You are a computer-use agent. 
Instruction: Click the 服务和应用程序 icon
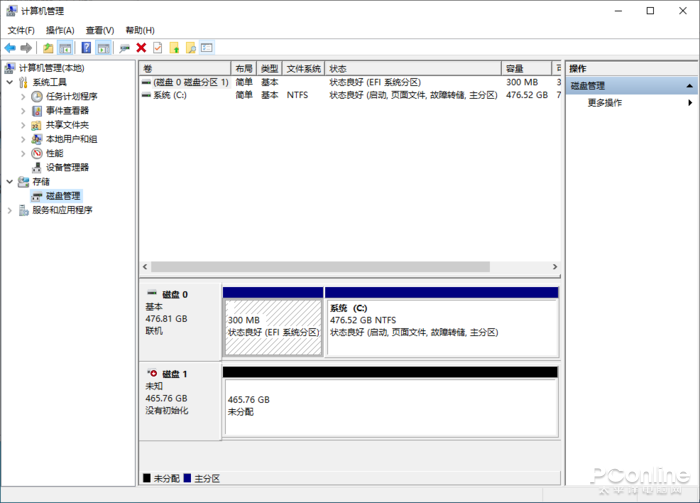point(24,210)
